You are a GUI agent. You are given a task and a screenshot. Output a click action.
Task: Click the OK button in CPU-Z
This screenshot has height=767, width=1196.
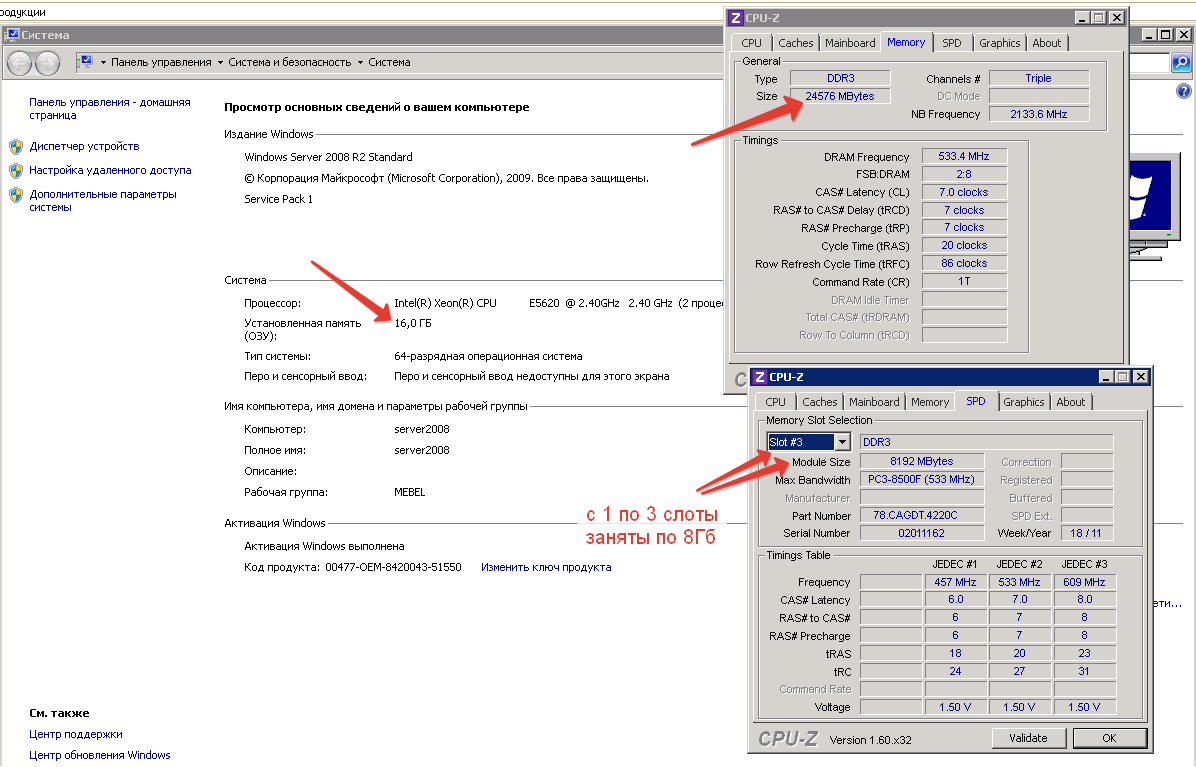[x=1109, y=738]
